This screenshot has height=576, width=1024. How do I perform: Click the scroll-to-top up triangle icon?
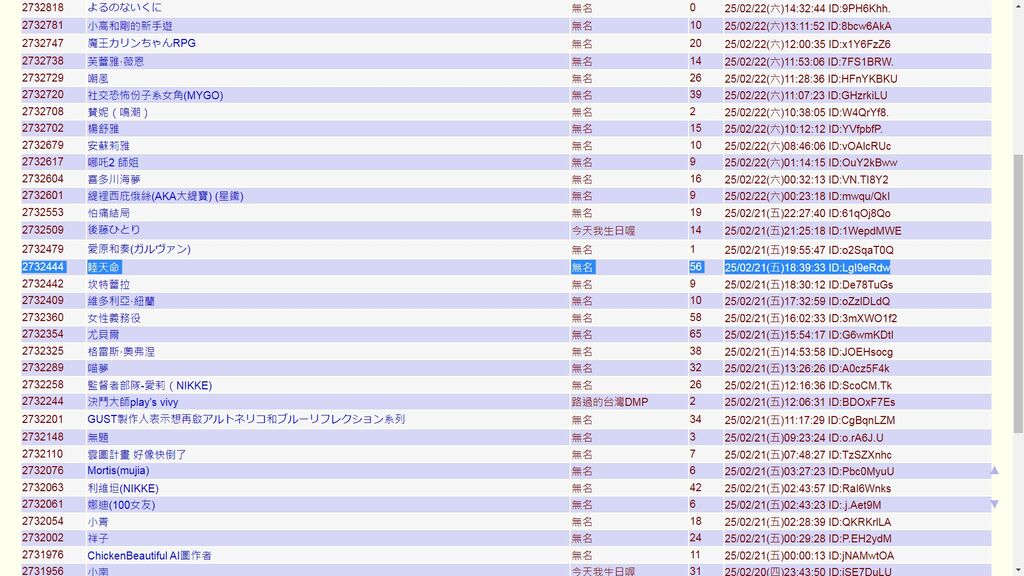tap(994, 470)
